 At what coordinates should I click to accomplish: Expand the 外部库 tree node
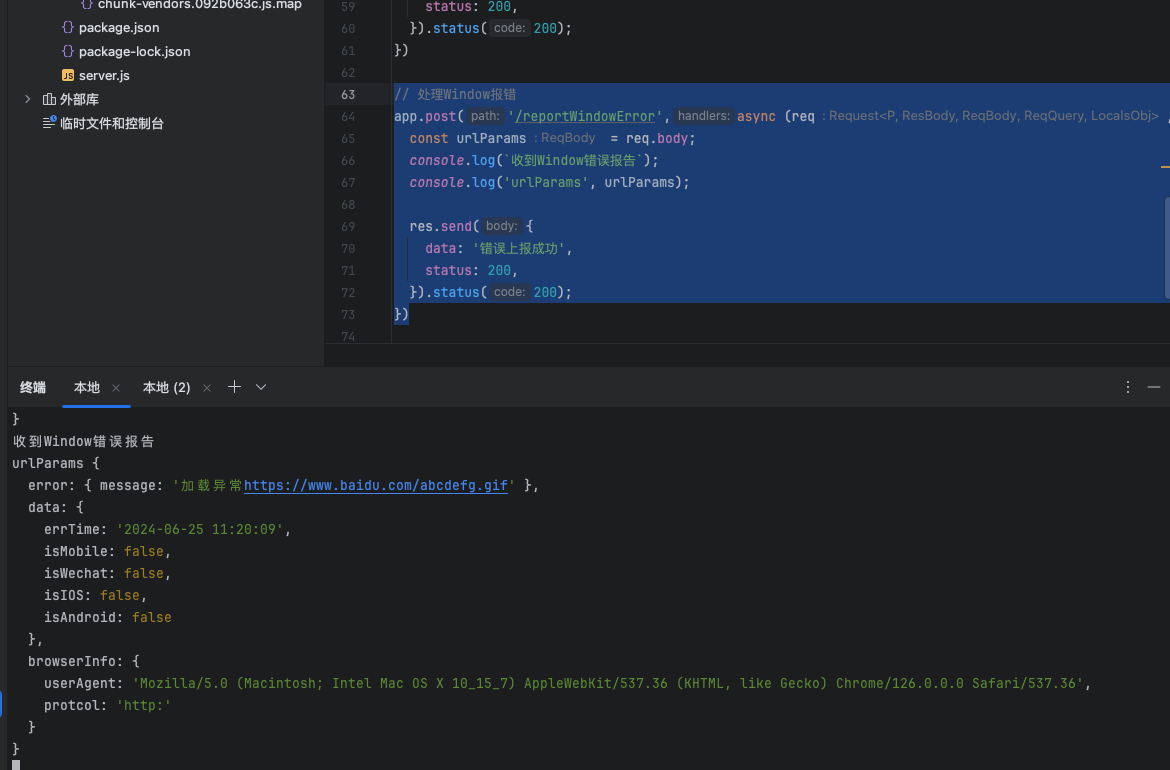point(28,99)
